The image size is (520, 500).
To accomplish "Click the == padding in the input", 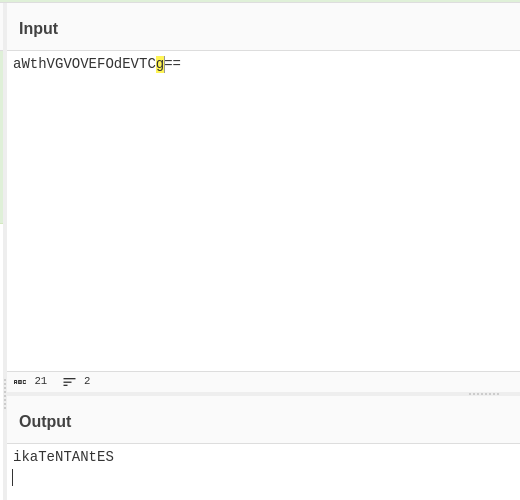I will (173, 64).
